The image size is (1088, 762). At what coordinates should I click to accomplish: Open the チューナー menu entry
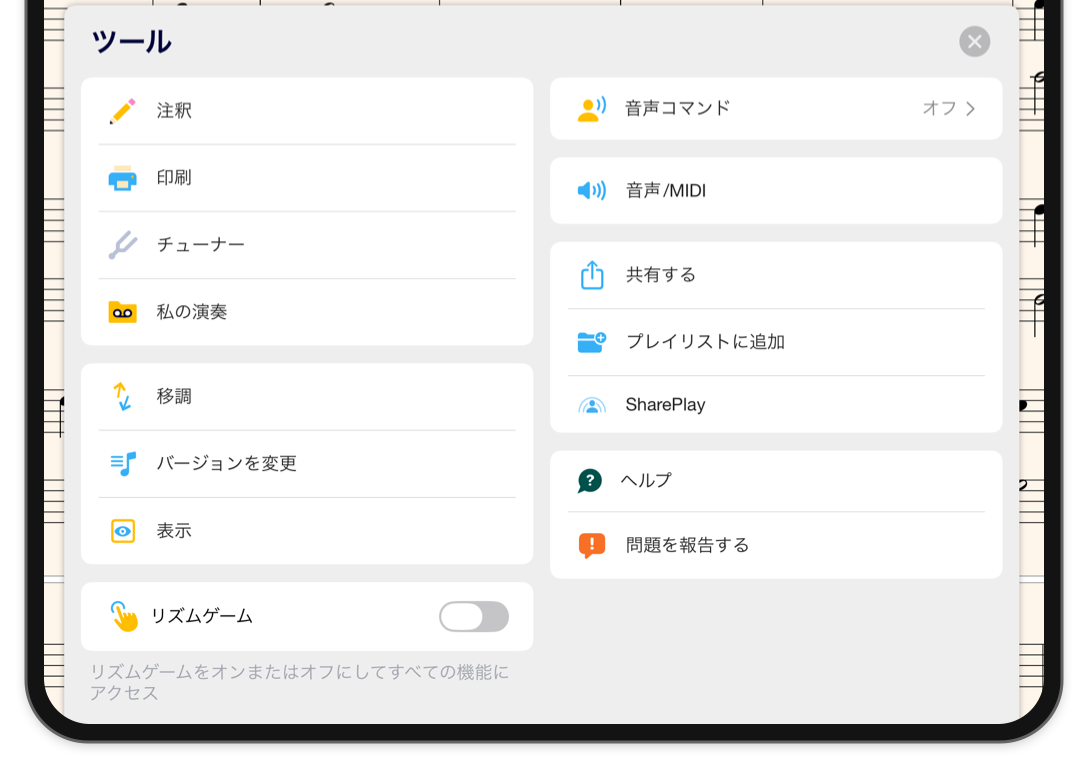point(307,245)
